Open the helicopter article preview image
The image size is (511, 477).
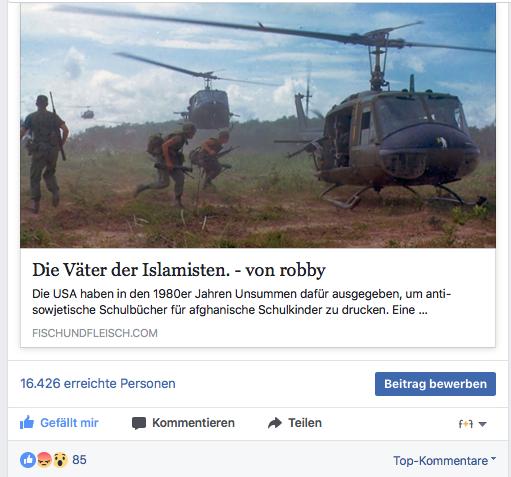[x=258, y=125]
